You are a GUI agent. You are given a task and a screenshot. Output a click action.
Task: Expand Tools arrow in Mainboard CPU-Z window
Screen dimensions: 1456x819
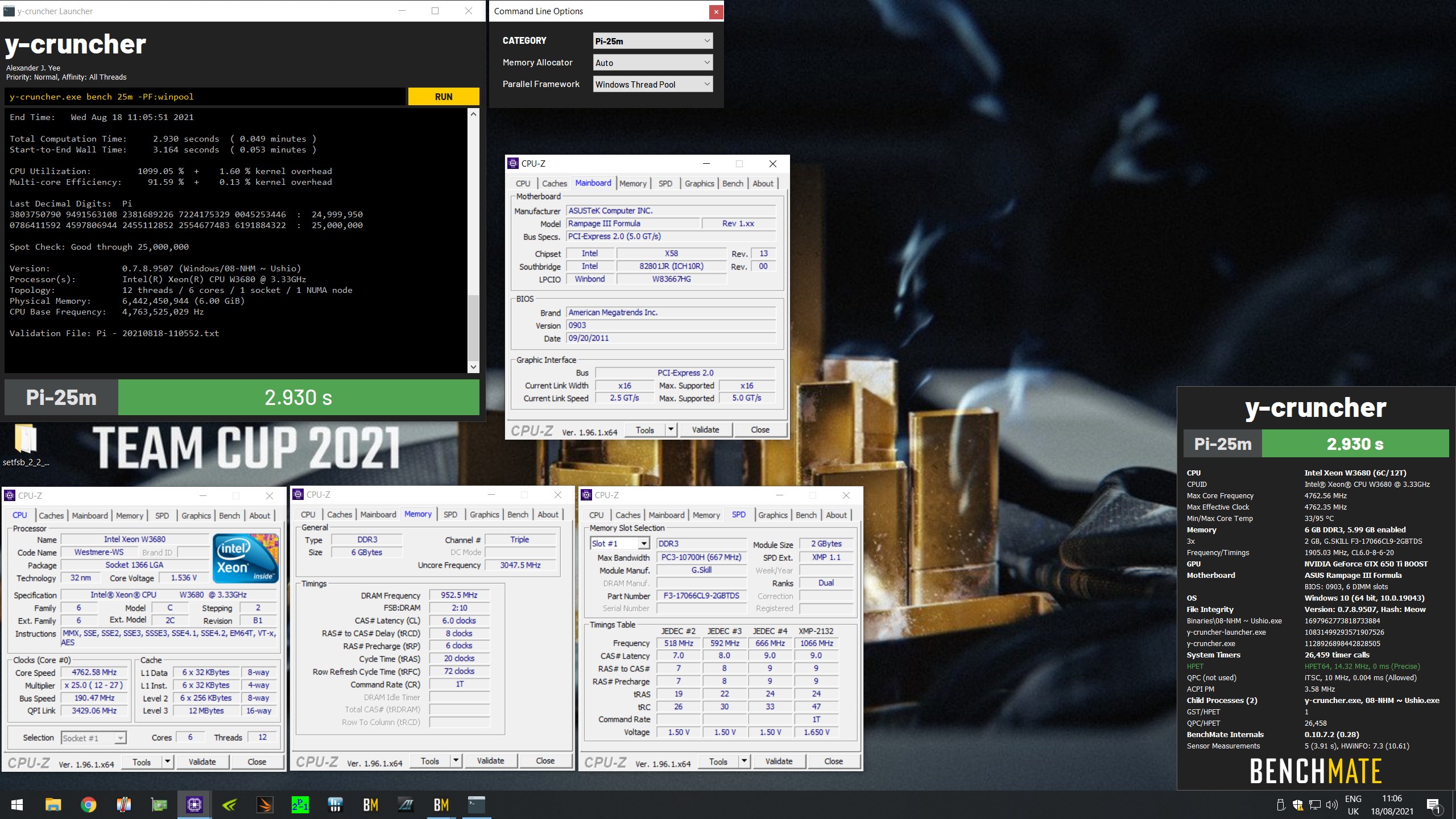tap(671, 429)
